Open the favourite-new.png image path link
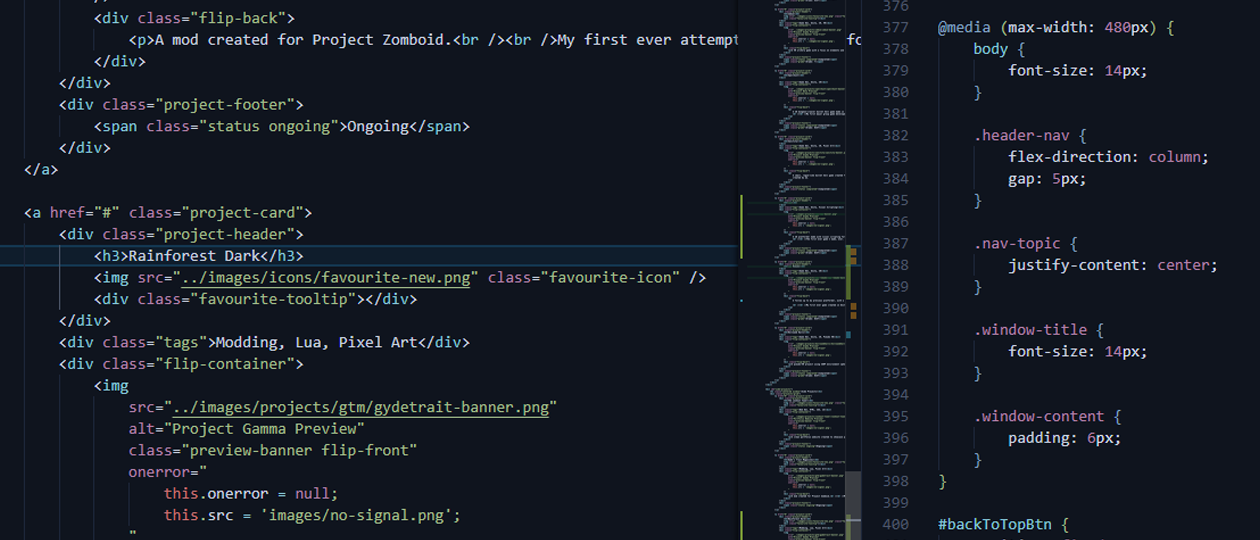1260x540 pixels. pos(326,277)
